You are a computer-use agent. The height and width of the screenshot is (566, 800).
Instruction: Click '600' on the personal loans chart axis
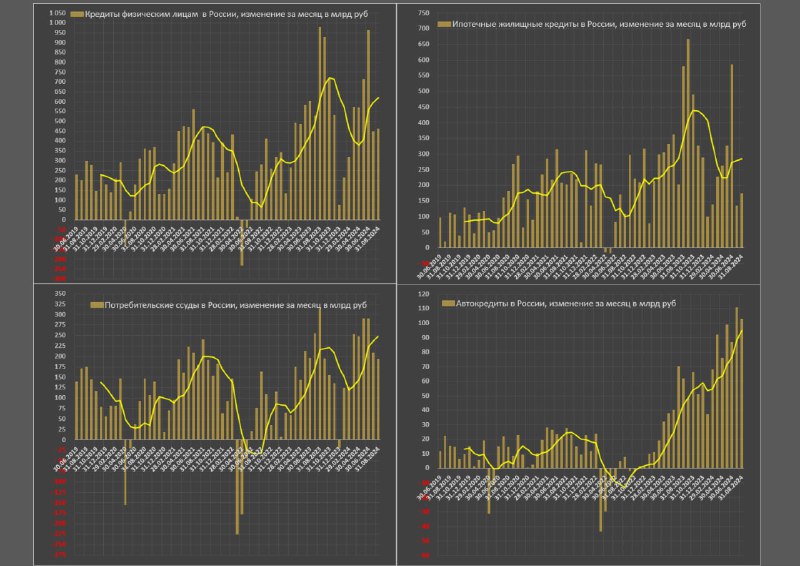[60, 102]
